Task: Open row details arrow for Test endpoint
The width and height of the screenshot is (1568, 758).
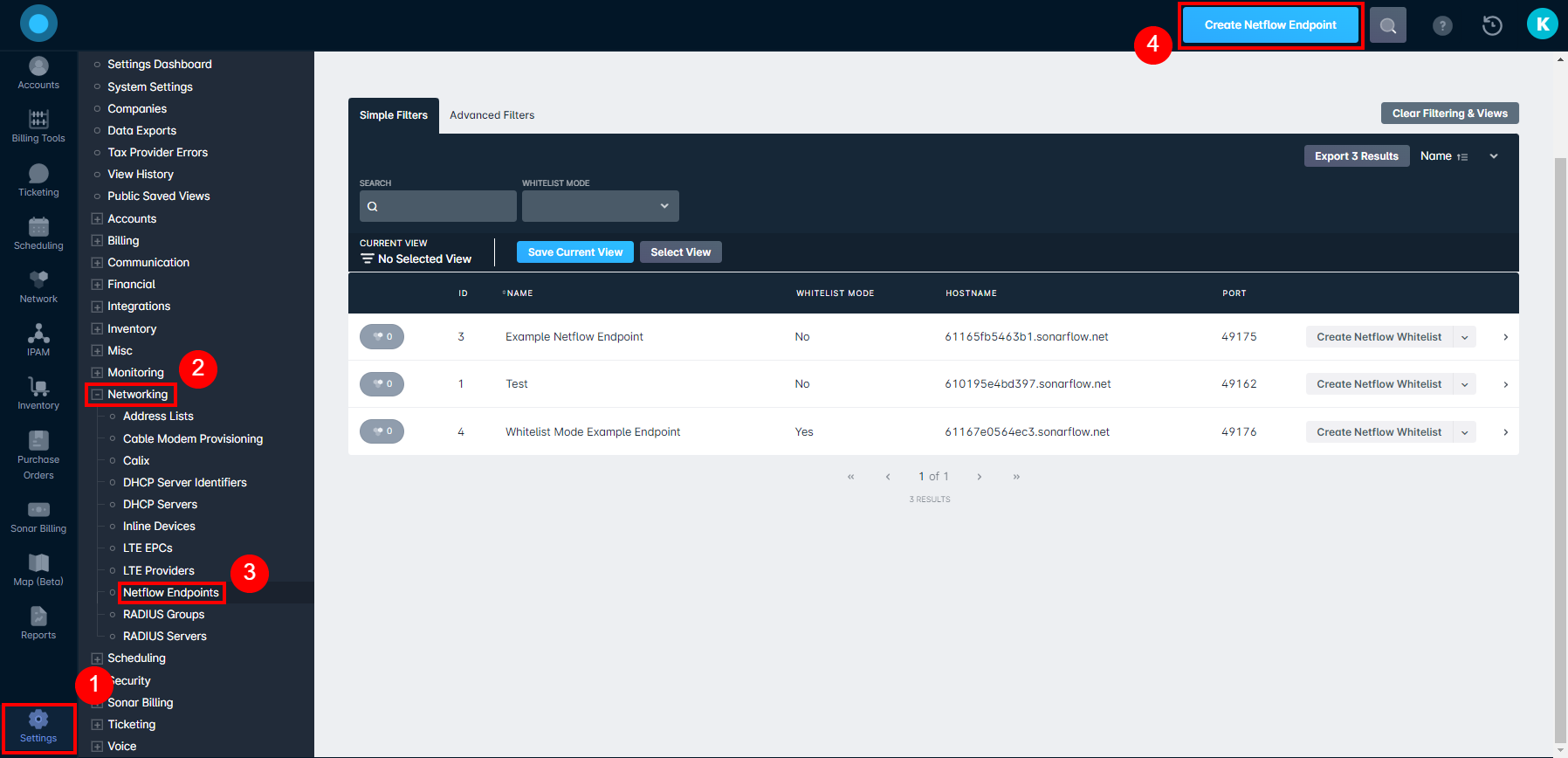Action: pos(1505,384)
